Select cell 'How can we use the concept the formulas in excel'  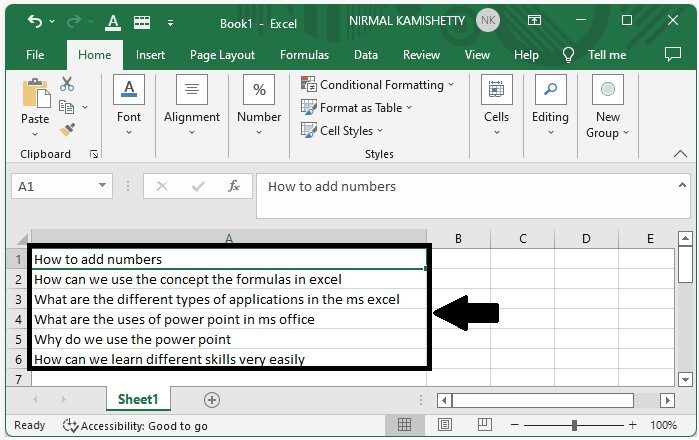[x=229, y=280]
